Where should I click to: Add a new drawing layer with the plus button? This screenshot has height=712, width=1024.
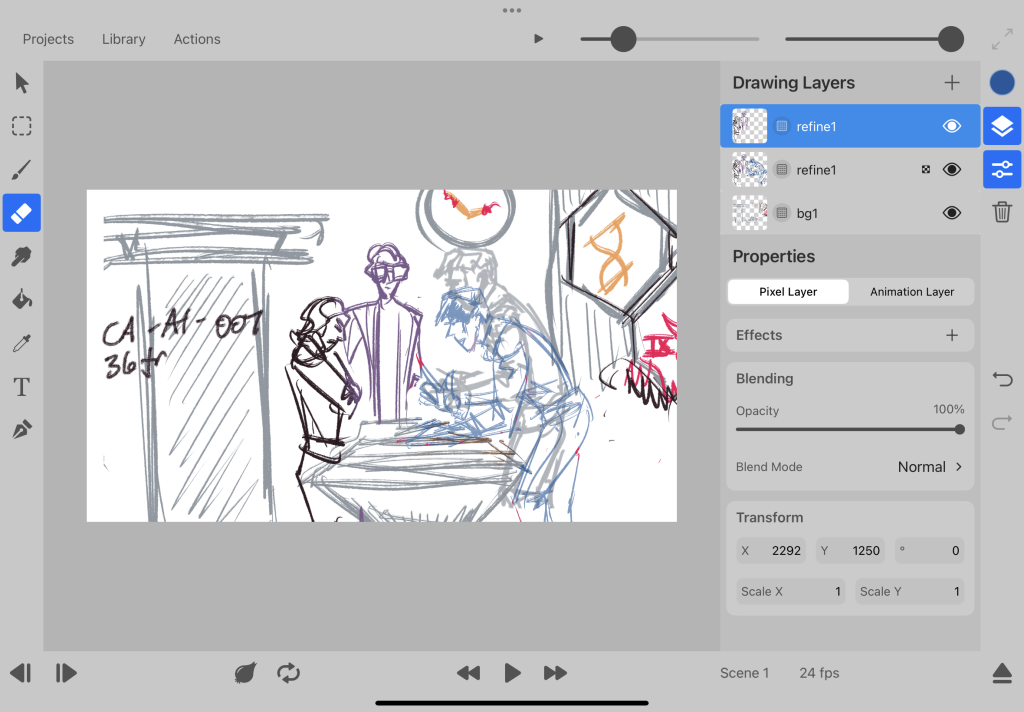(x=951, y=82)
